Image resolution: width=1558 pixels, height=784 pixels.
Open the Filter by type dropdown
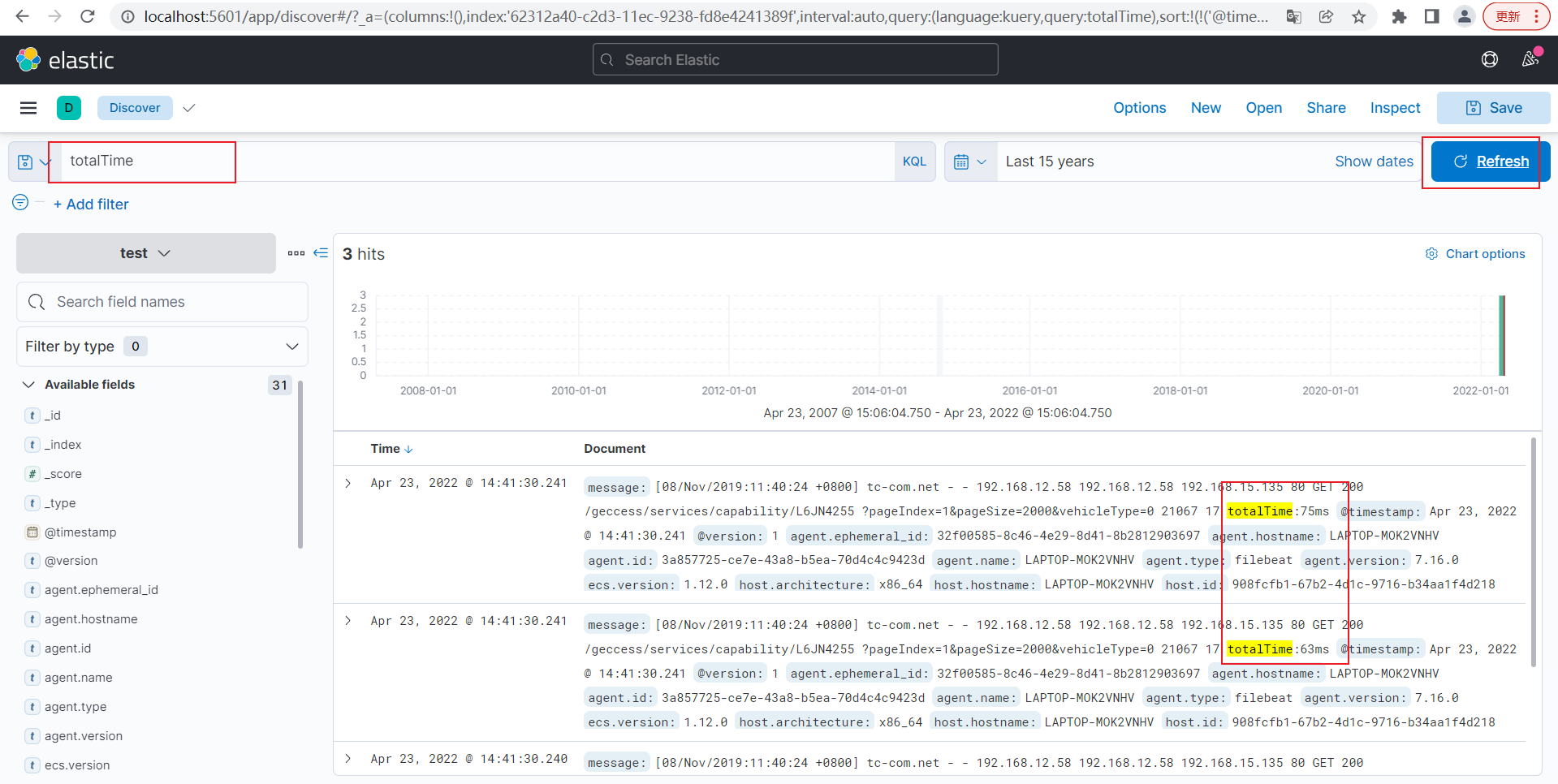pyautogui.click(x=162, y=347)
